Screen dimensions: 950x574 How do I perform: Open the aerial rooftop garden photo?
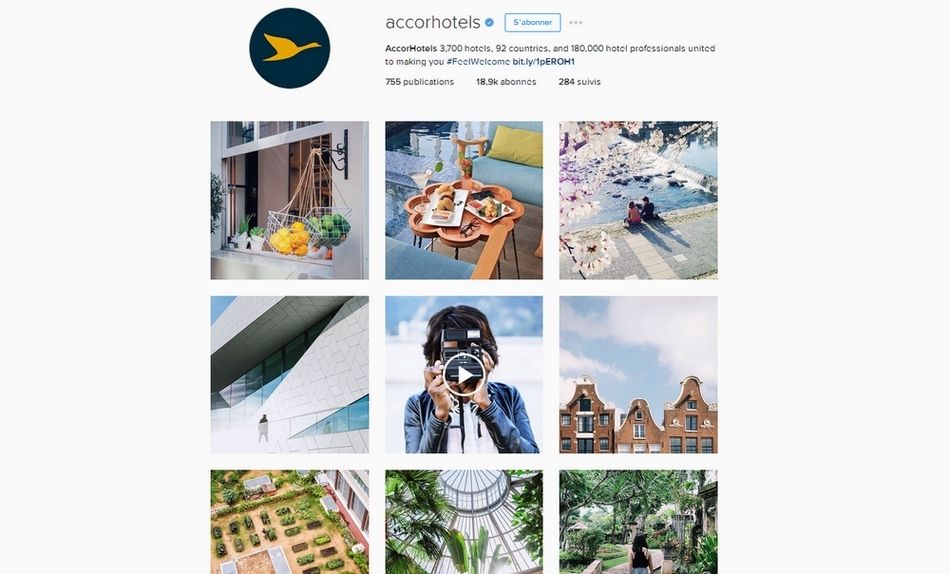pyautogui.click(x=290, y=522)
